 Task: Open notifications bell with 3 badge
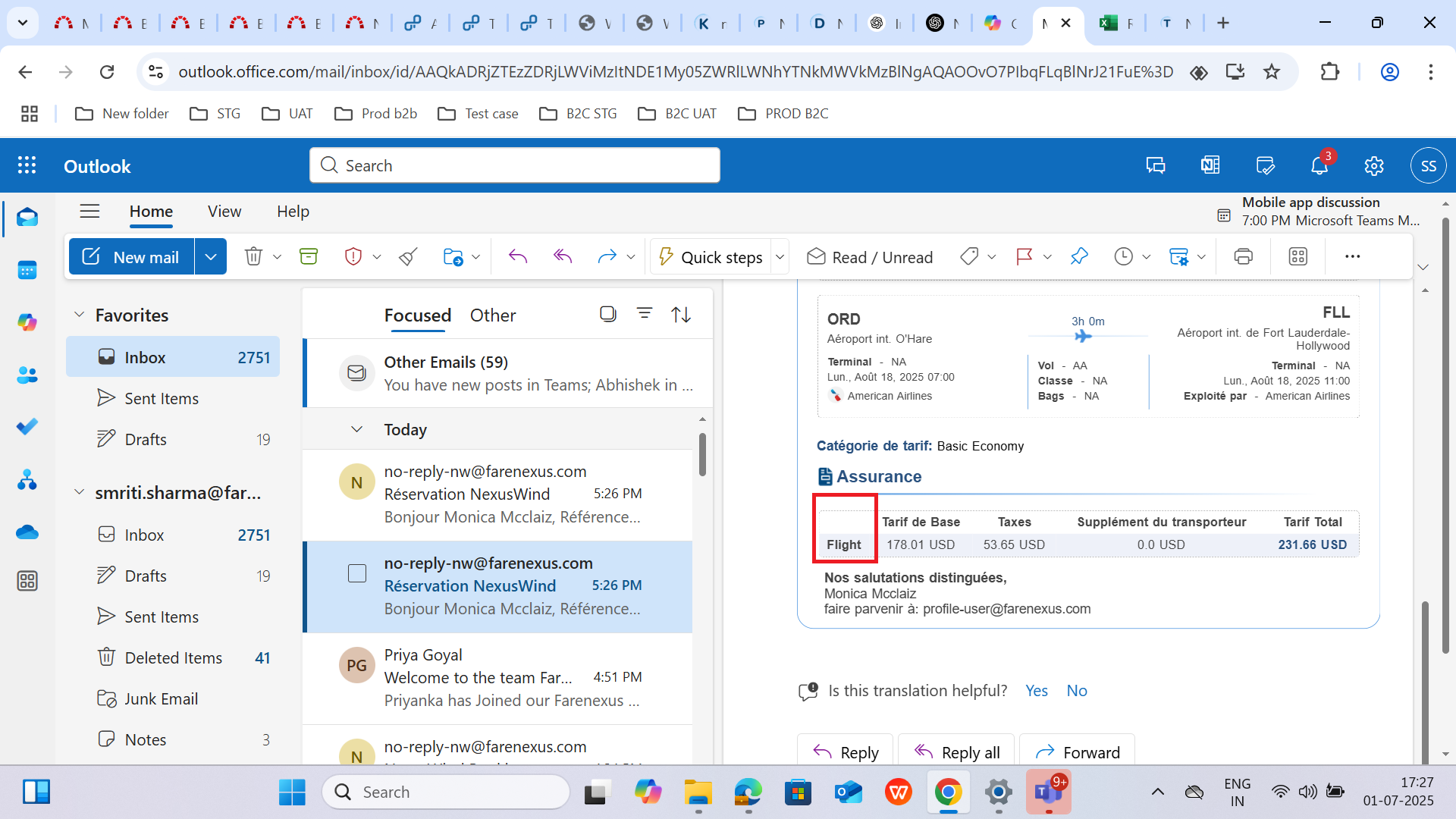(x=1320, y=165)
